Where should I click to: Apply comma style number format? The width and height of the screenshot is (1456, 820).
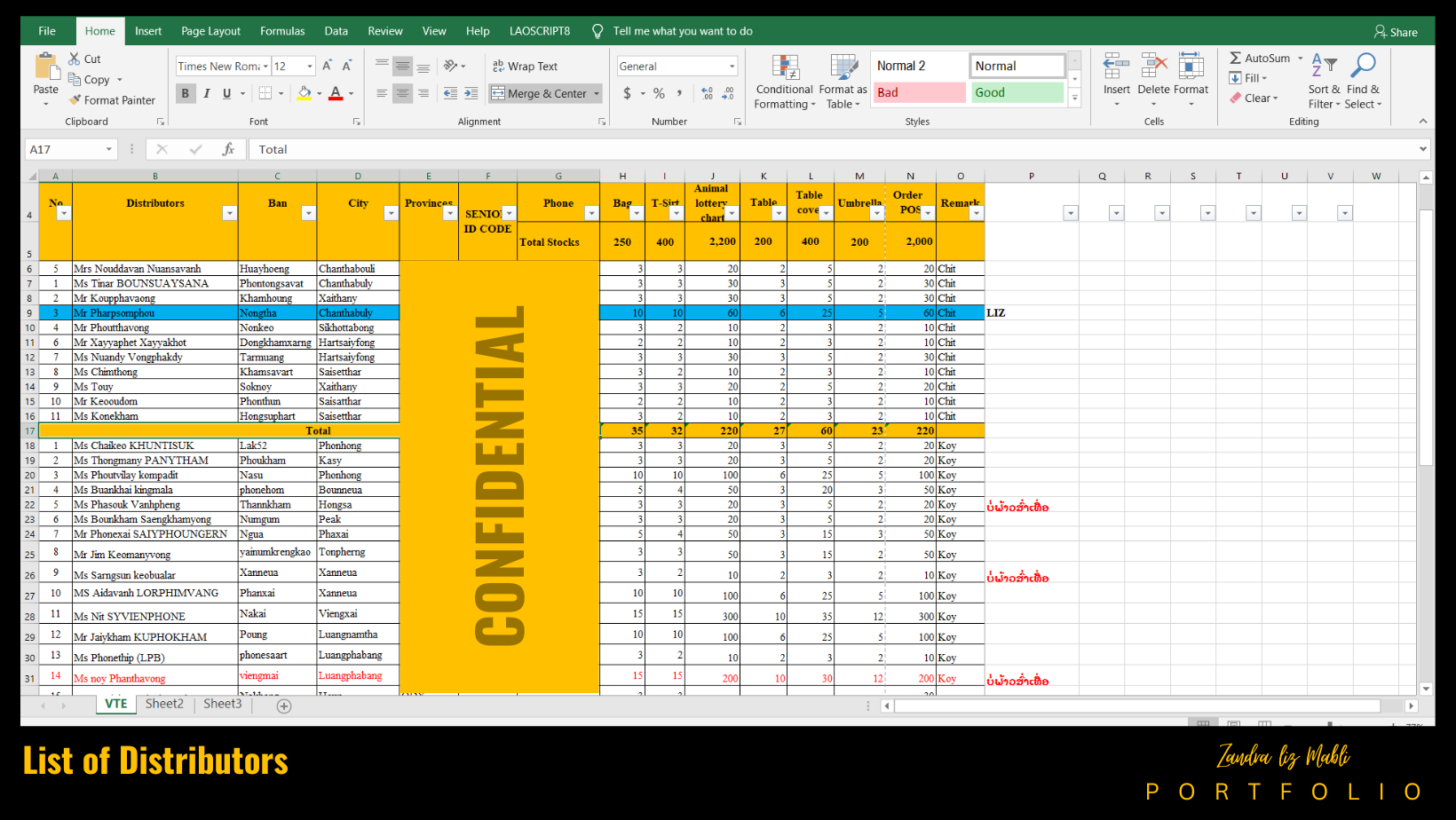point(680,93)
